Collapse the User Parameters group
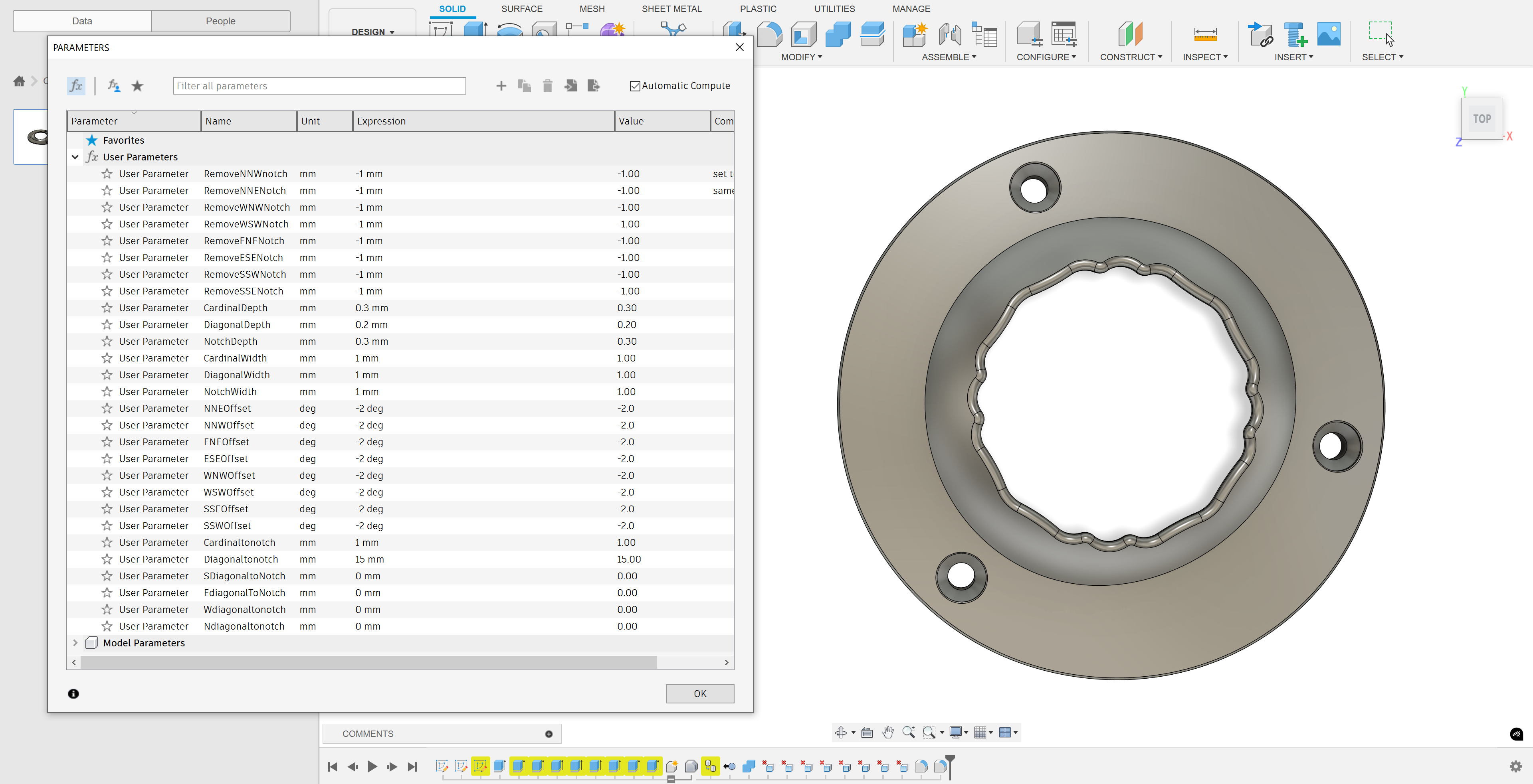Image resolution: width=1533 pixels, height=784 pixels. pyautogui.click(x=75, y=157)
